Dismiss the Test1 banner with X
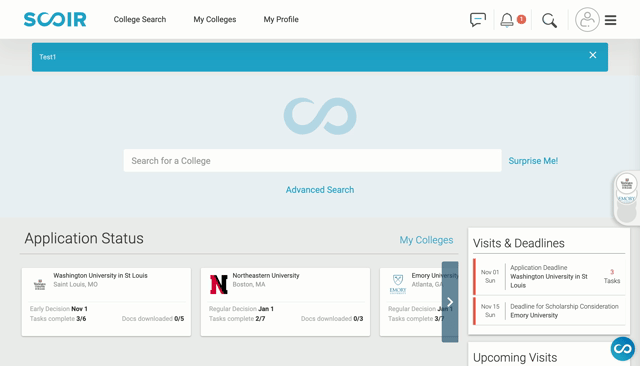This screenshot has width=640, height=366. click(x=593, y=55)
